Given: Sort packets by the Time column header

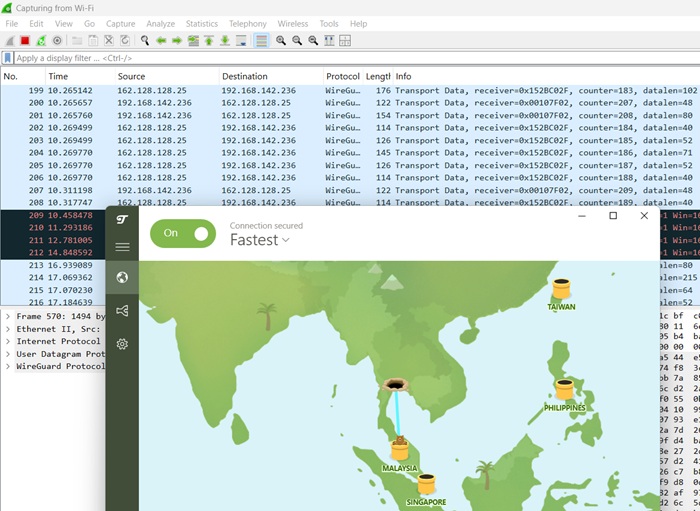Looking at the screenshot, I should click(80, 76).
